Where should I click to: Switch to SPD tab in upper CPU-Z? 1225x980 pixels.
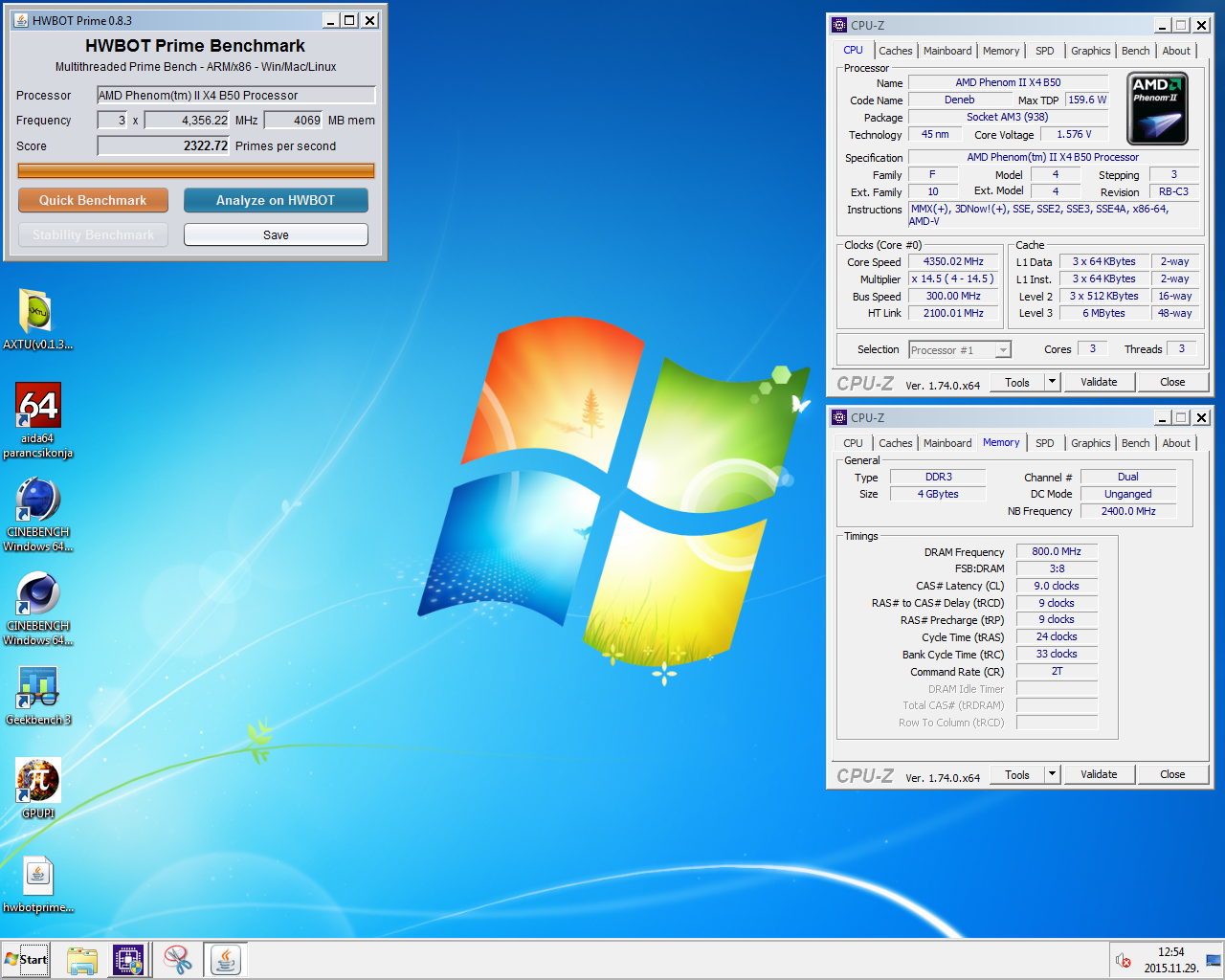click(x=1045, y=51)
